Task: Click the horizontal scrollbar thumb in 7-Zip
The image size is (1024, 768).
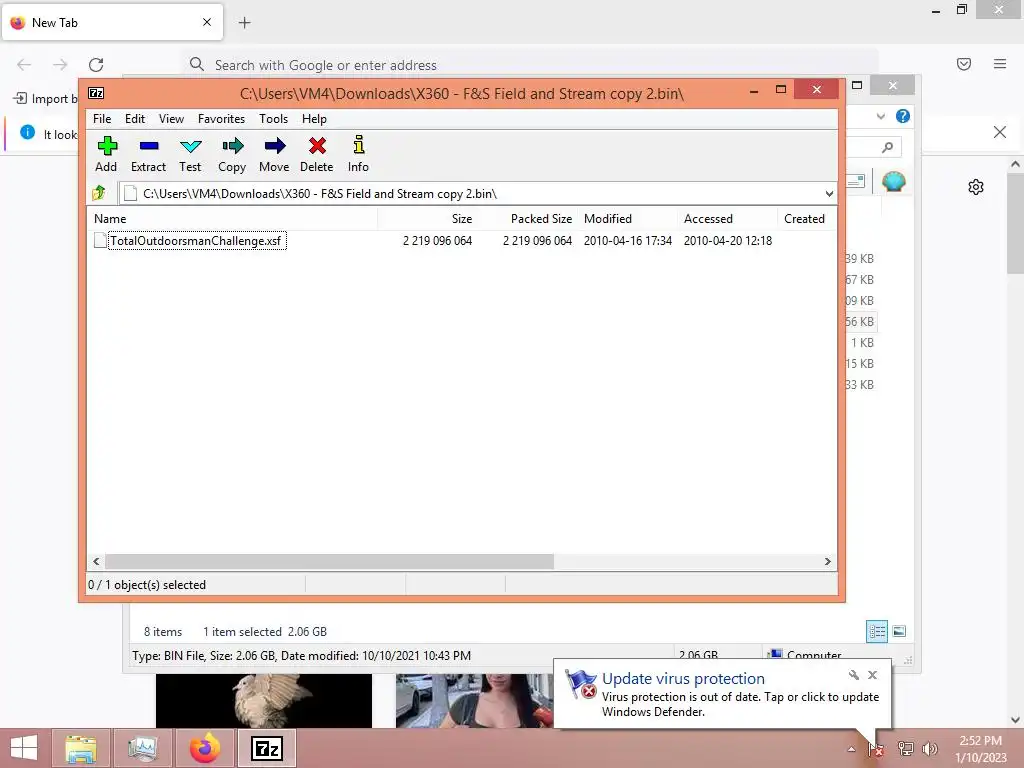Action: coord(329,562)
